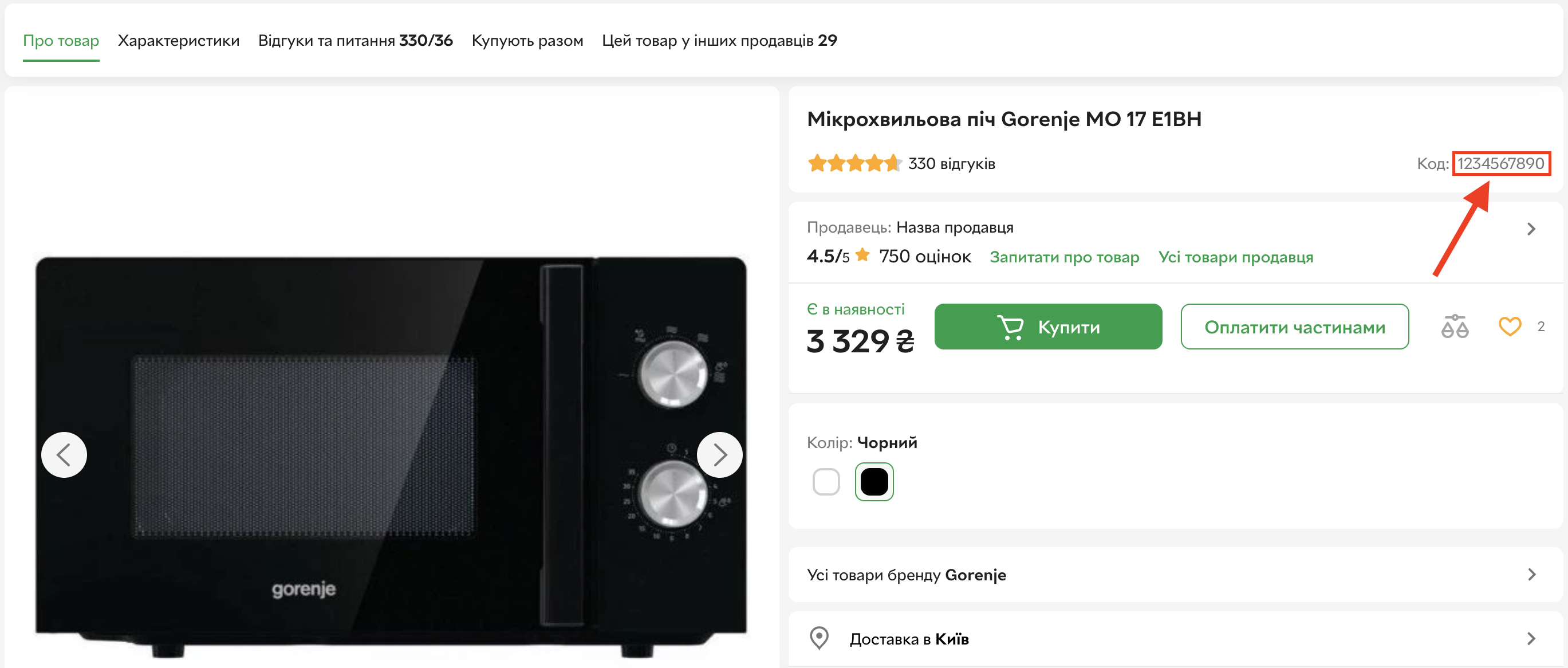Click the compare scales icon
This screenshot has height=668, width=1568.
click(1454, 327)
